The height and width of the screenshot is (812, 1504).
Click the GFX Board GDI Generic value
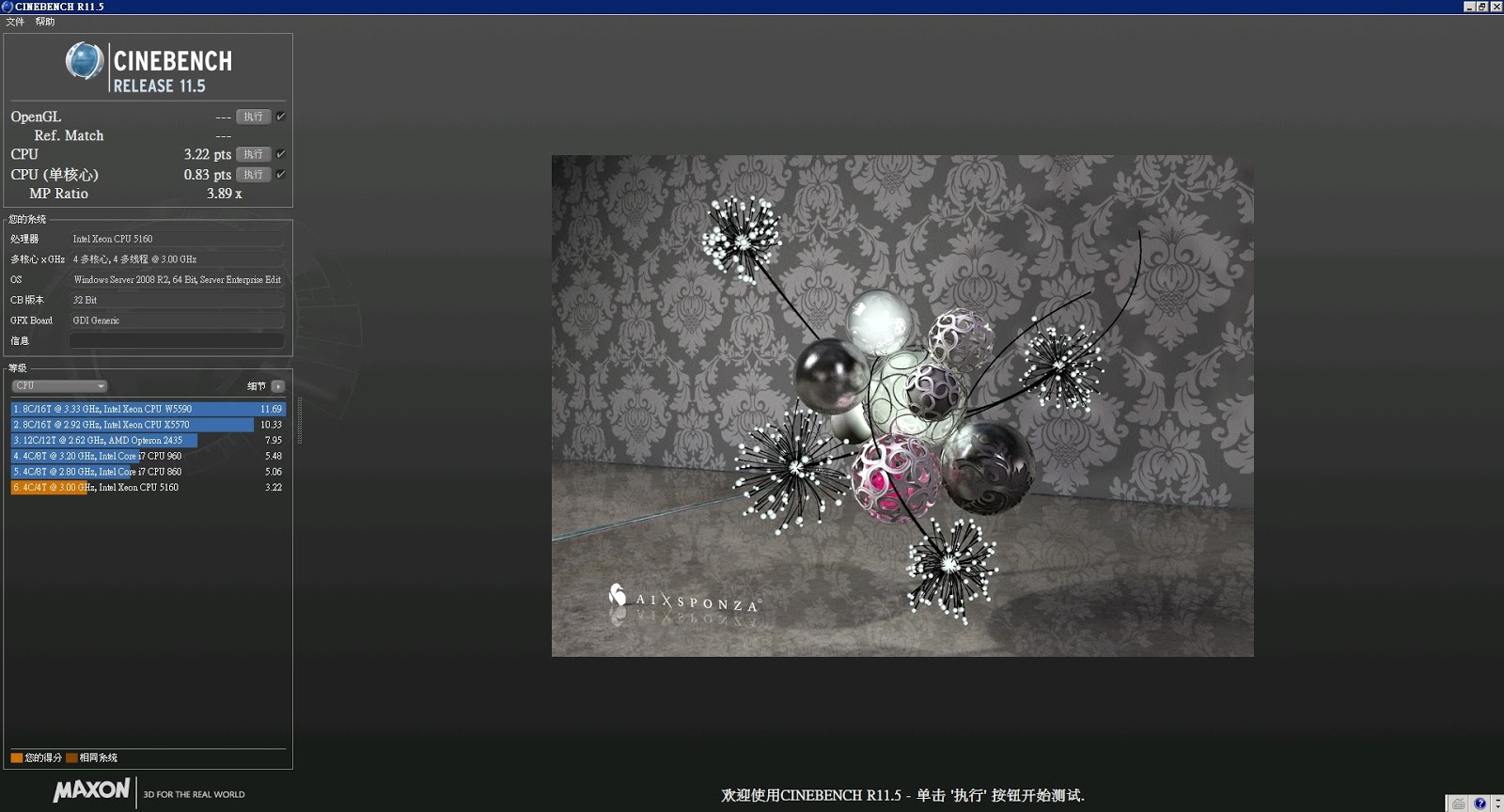pyautogui.click(x=177, y=320)
